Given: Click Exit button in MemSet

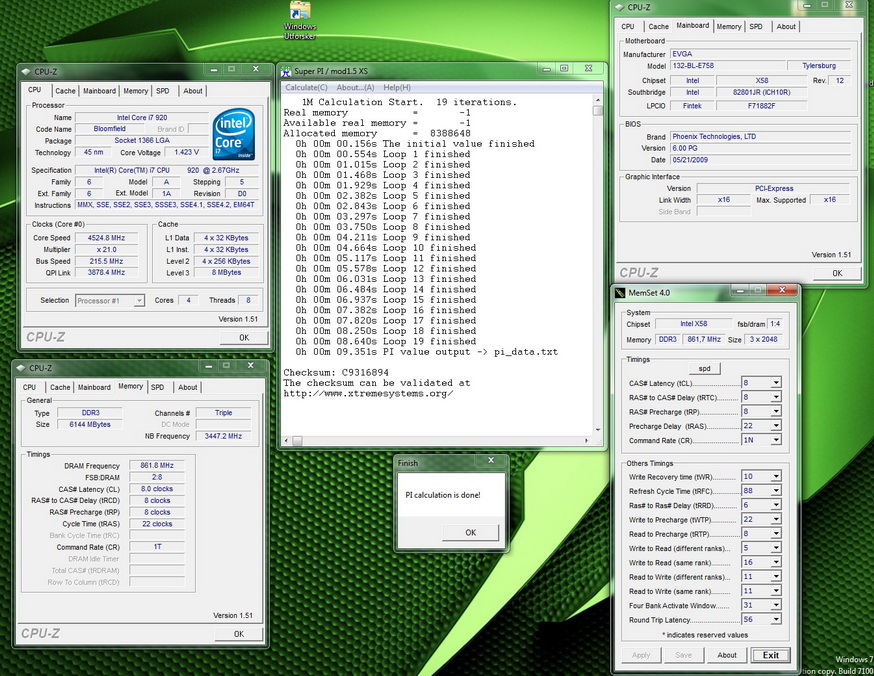Looking at the screenshot, I should point(771,655).
